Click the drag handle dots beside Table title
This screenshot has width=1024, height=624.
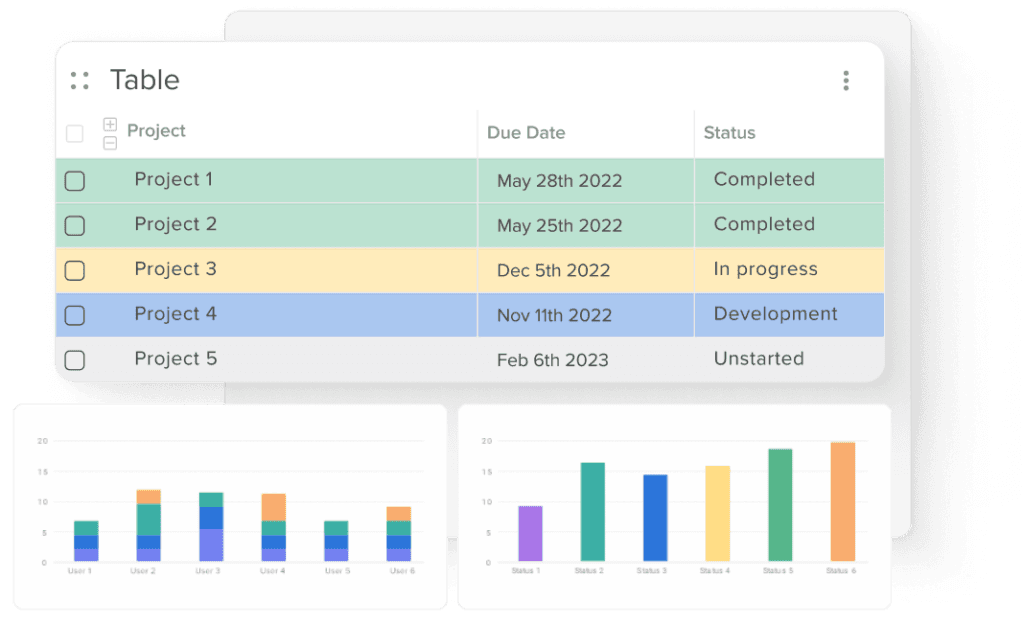(80, 80)
